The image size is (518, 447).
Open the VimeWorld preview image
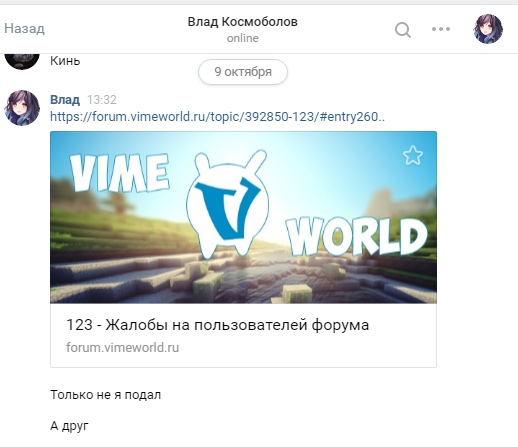(x=243, y=217)
